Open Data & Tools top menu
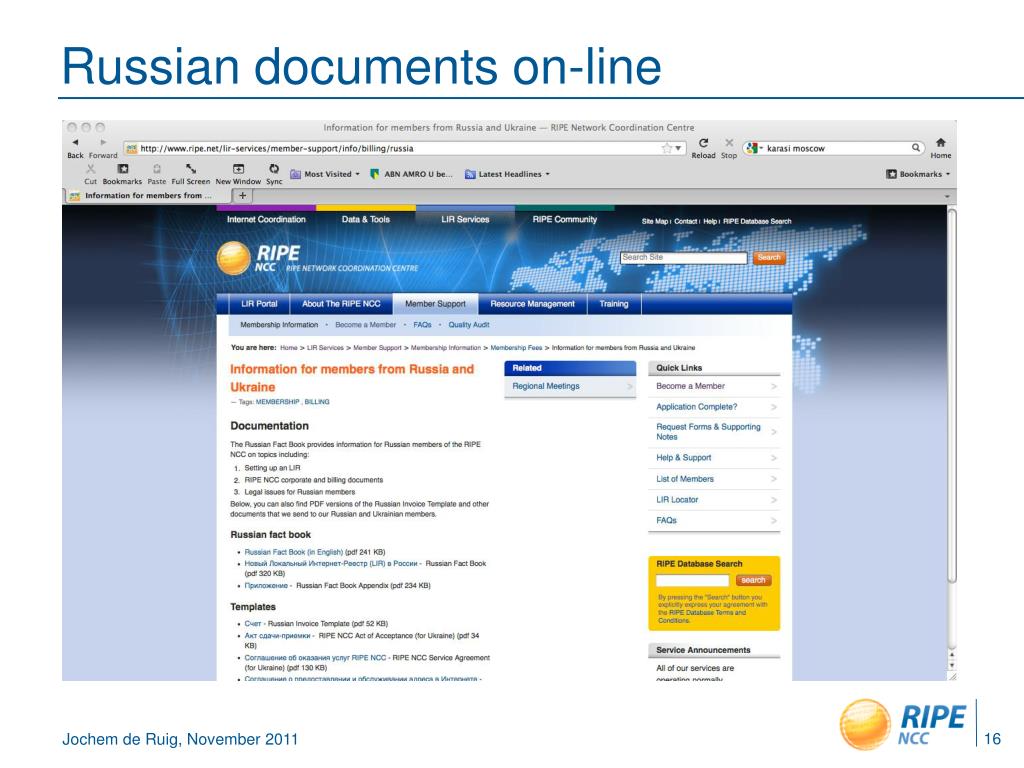The image size is (1024, 768). (366, 219)
